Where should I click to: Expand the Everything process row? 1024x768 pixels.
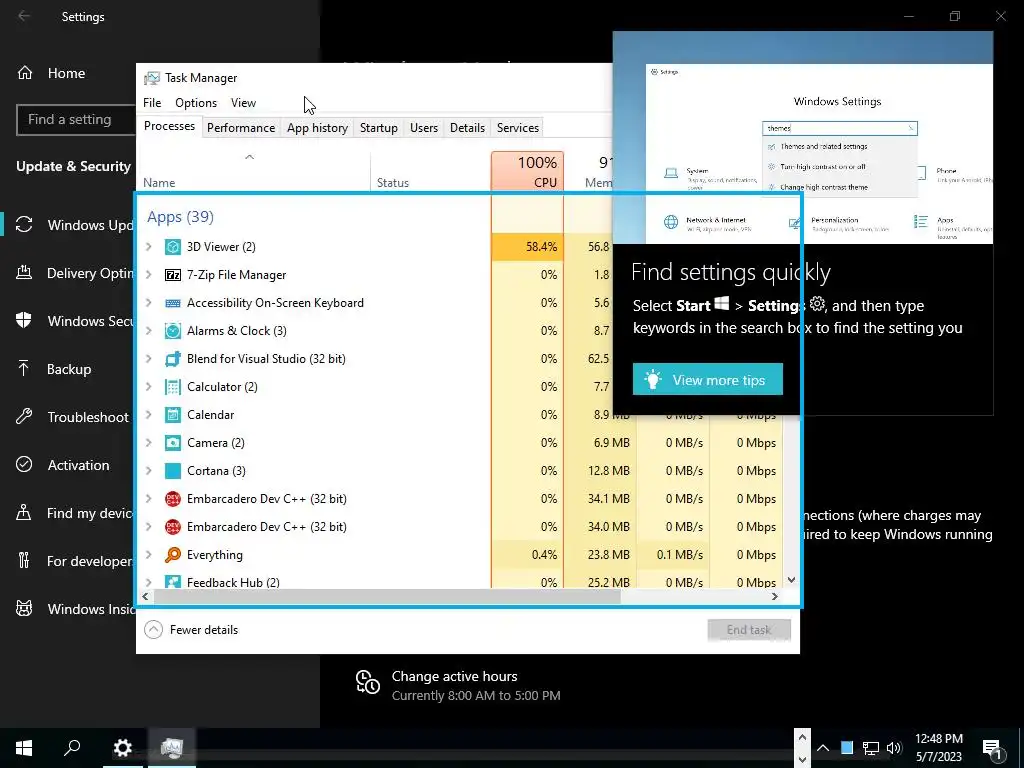click(x=149, y=555)
